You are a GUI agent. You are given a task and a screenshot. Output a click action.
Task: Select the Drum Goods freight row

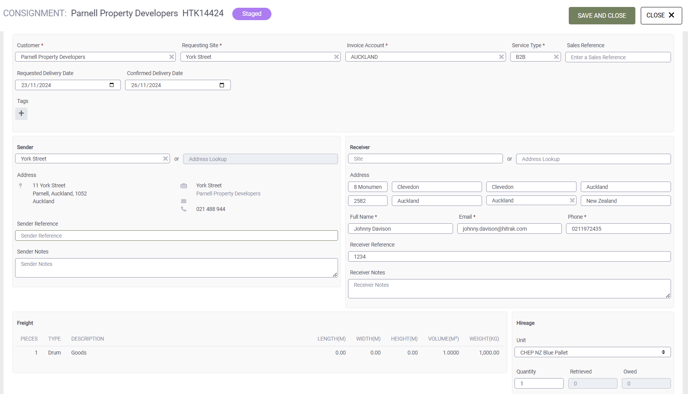[259, 353]
